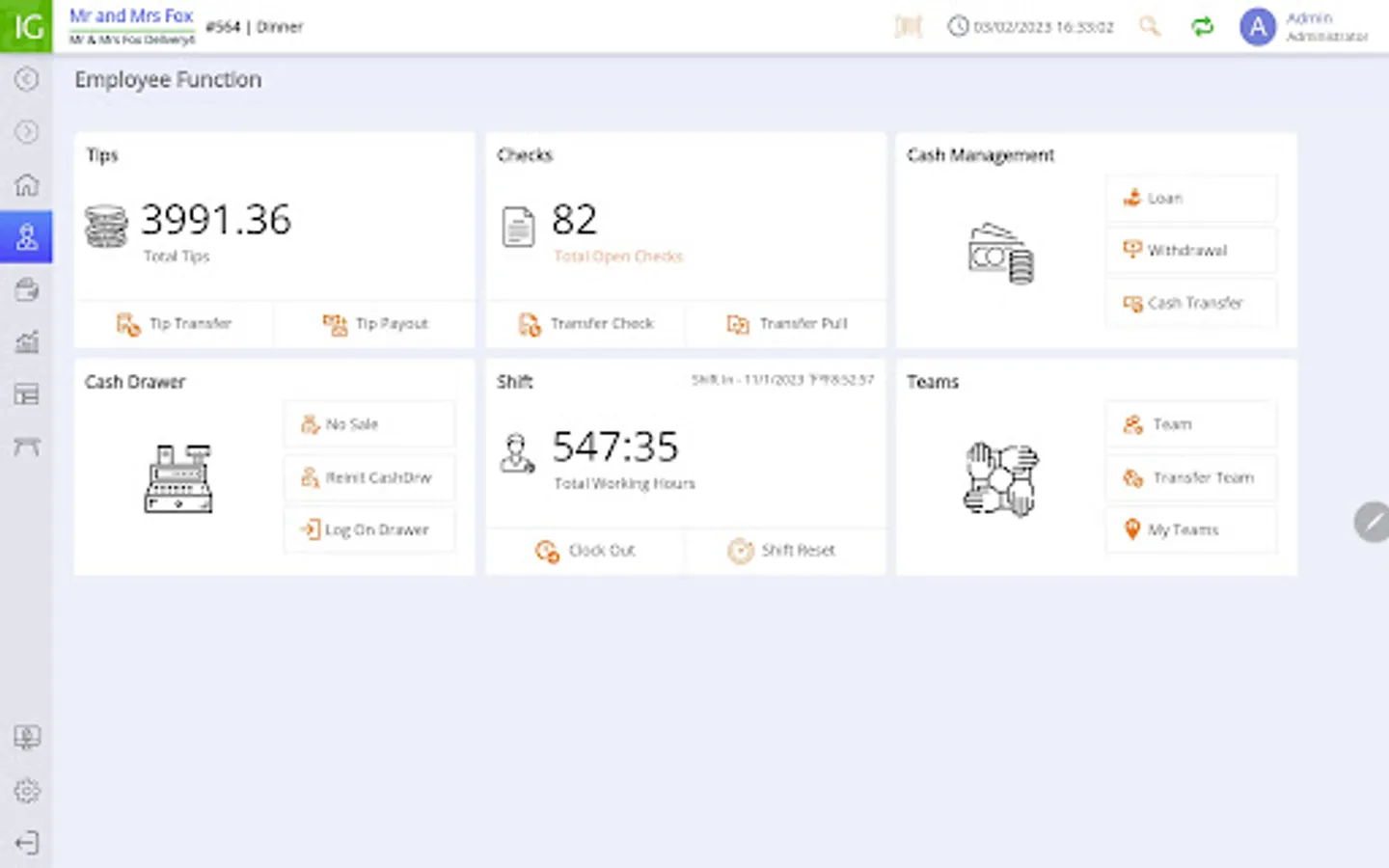Viewport: 1389px width, 868px height.
Task: Click the Transfer Pull button
Action: 786,324
